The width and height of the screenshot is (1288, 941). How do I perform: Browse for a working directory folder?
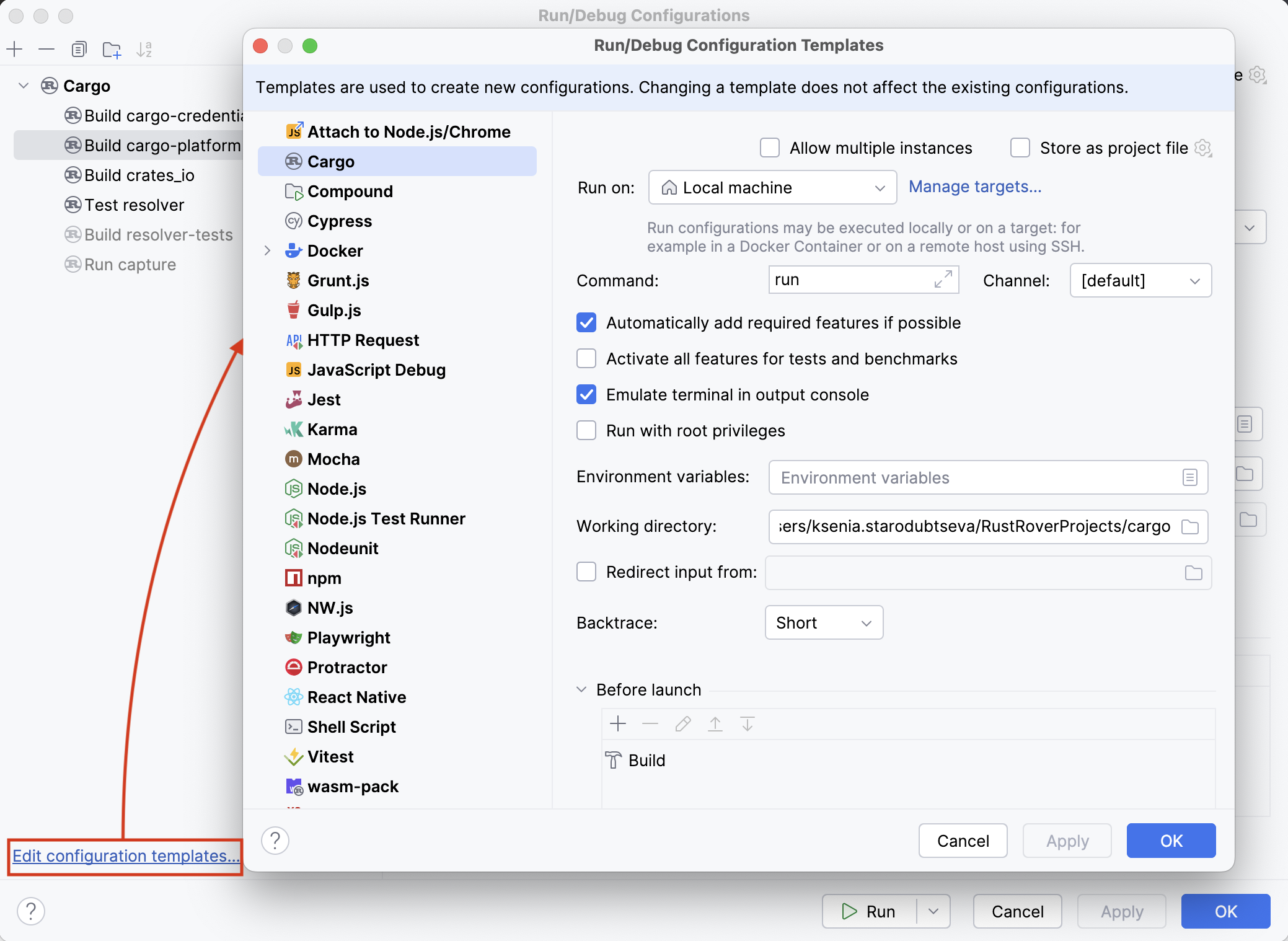click(1191, 526)
